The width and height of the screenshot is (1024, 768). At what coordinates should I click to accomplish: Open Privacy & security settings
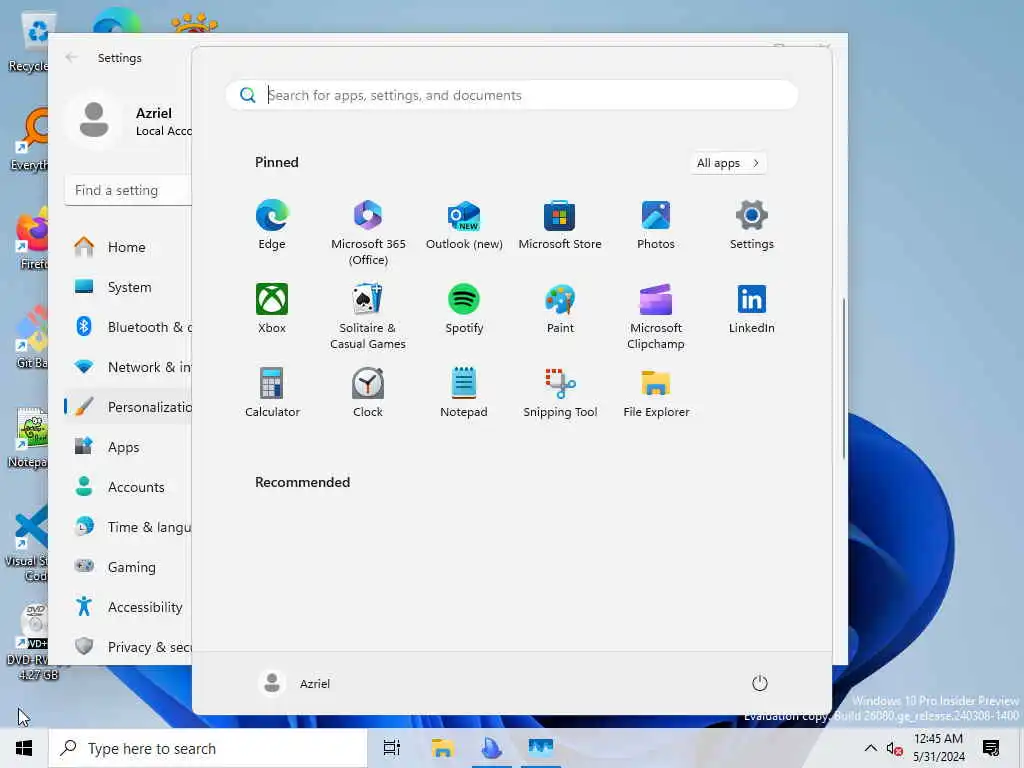[127, 647]
